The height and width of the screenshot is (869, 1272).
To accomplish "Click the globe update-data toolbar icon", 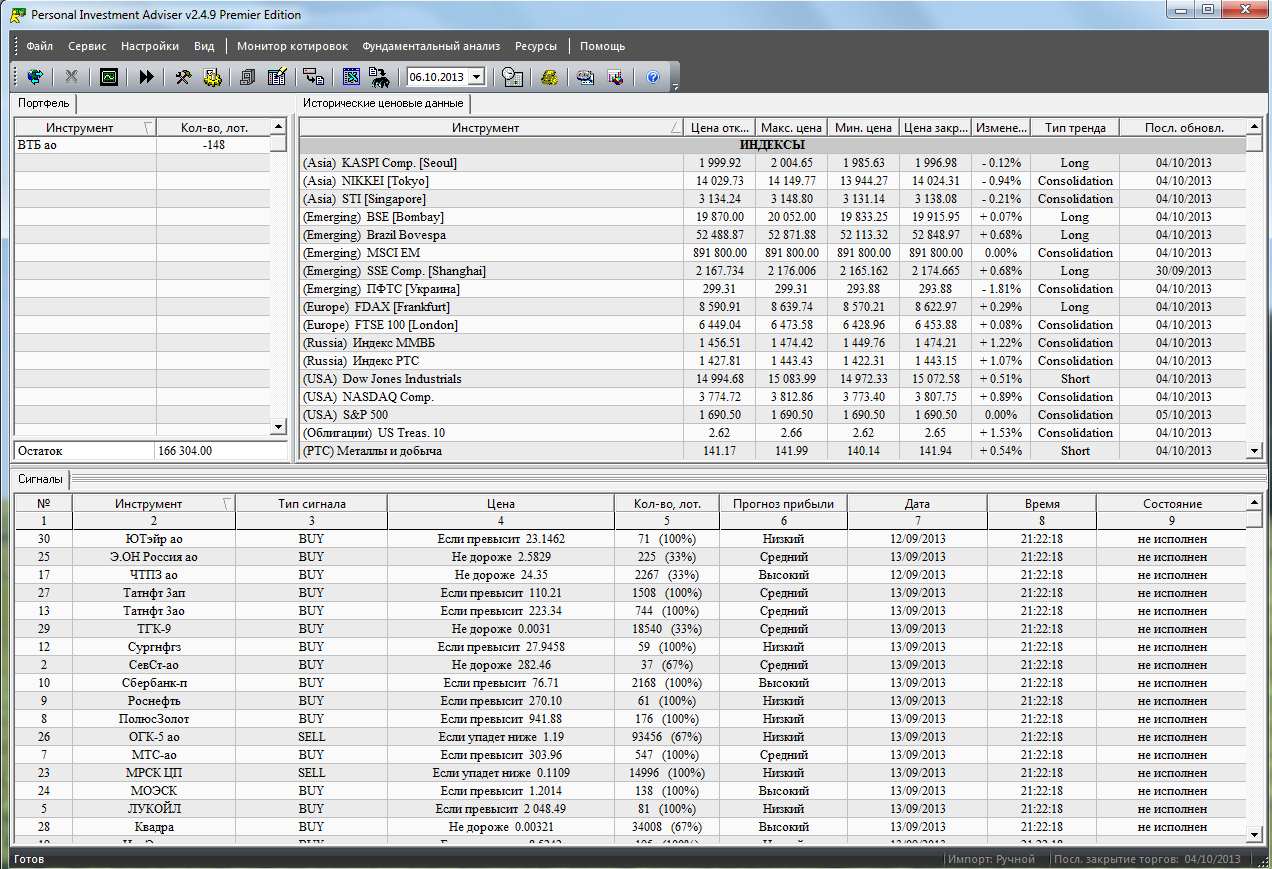I will (x=35, y=77).
